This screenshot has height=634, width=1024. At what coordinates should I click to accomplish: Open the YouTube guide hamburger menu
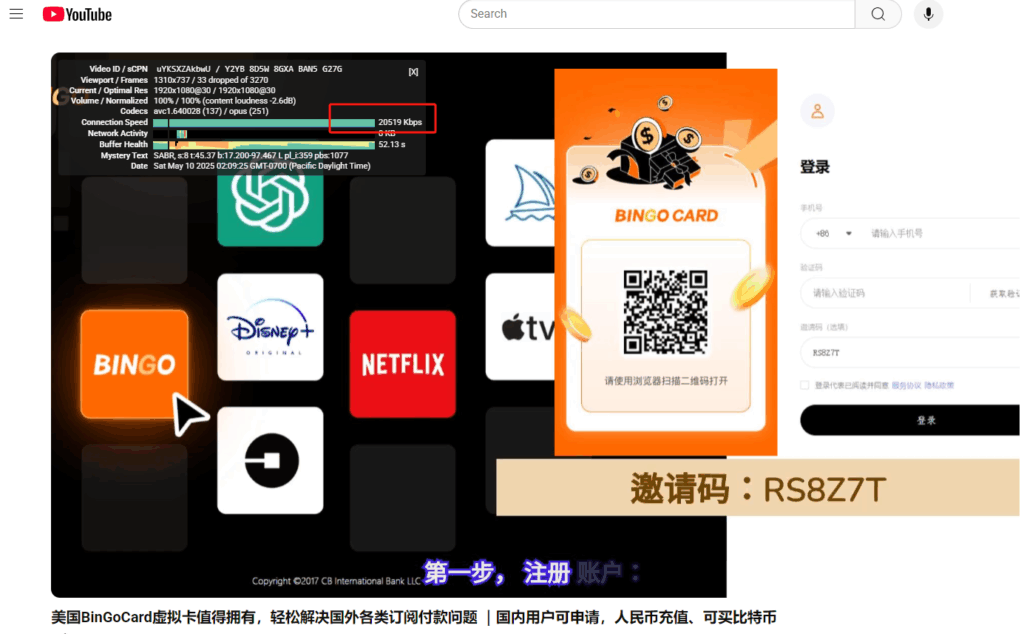click(16, 14)
